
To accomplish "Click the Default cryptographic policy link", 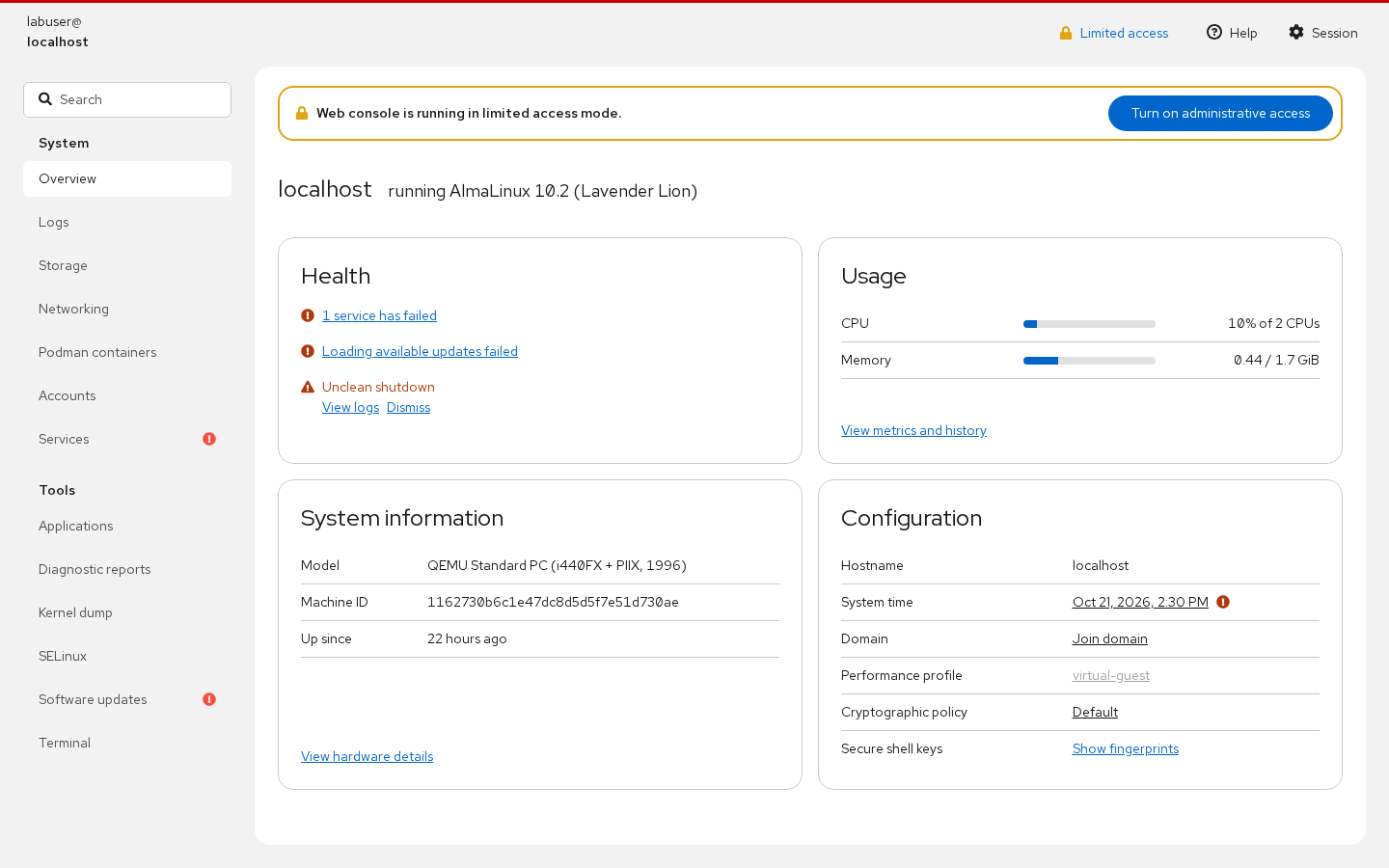I will (x=1095, y=712).
